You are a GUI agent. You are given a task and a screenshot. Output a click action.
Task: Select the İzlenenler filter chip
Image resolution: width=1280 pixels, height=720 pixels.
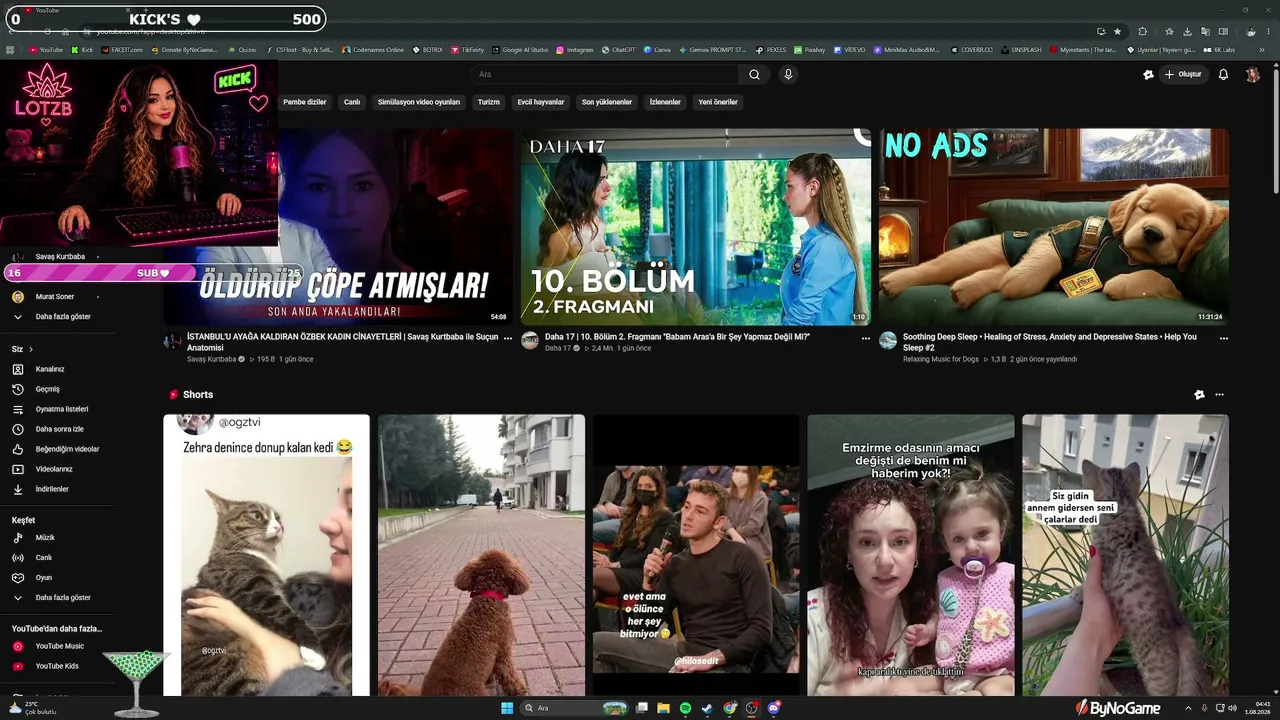pyautogui.click(x=665, y=102)
